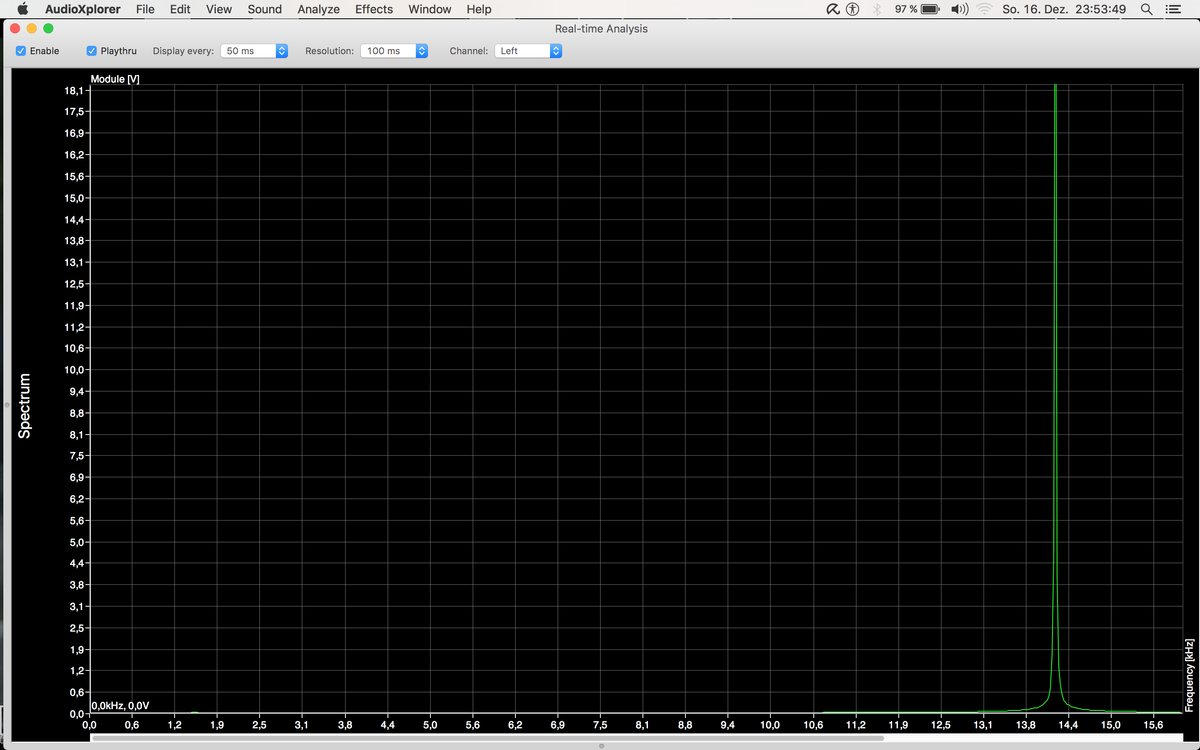Click the Bluetooth icon in menu bar
Screen dimensions: 1200x750
coord(877,9)
